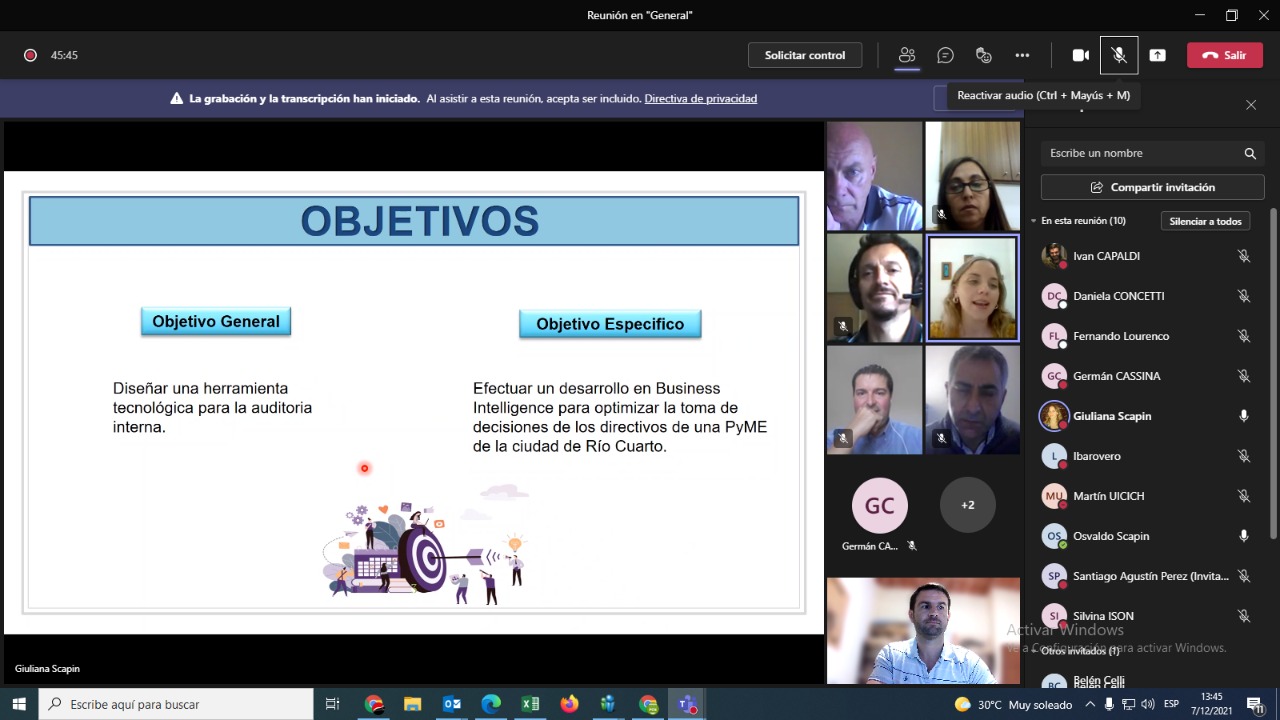Open the reactions and raise hand icon

click(984, 55)
